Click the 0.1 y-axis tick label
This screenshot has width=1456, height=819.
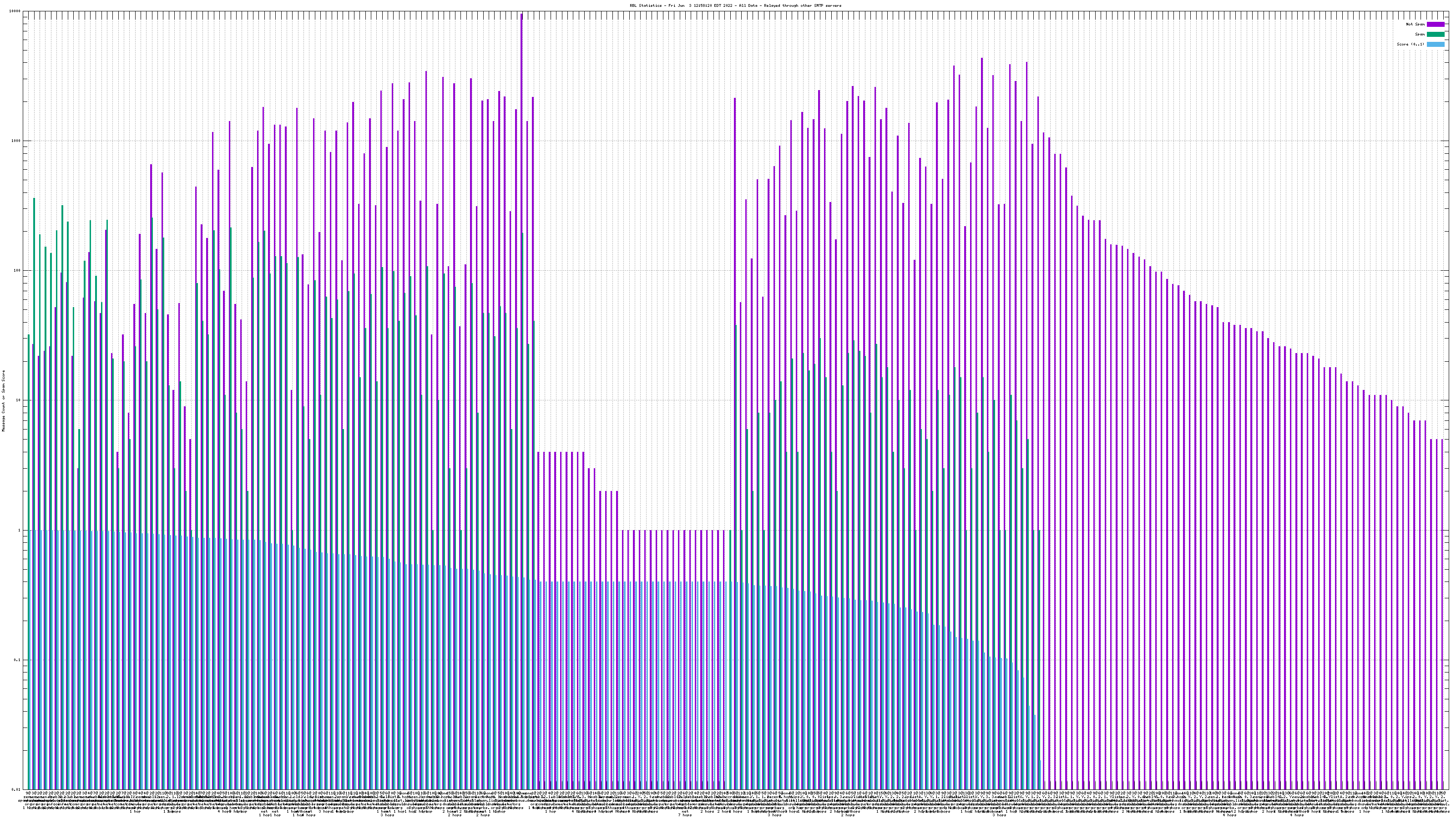tap(17, 660)
